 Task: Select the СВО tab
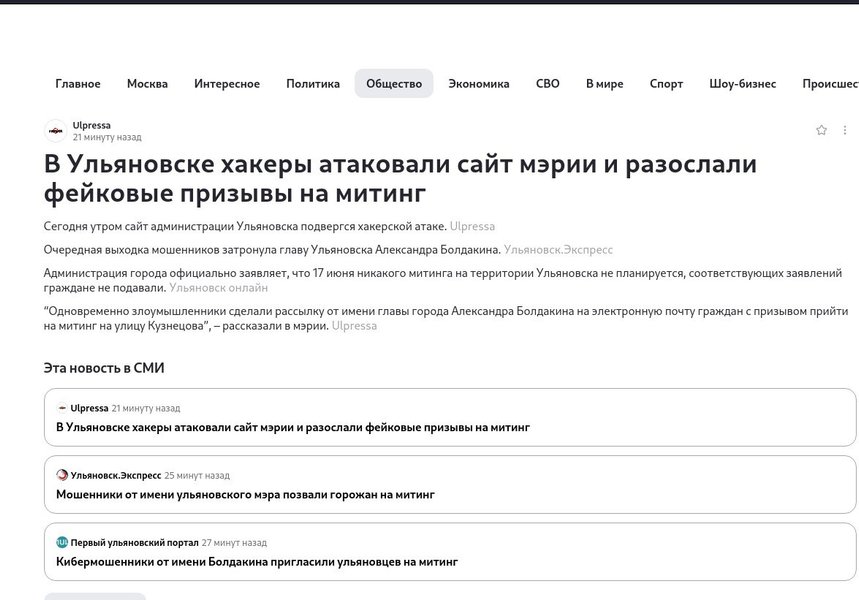pos(547,83)
